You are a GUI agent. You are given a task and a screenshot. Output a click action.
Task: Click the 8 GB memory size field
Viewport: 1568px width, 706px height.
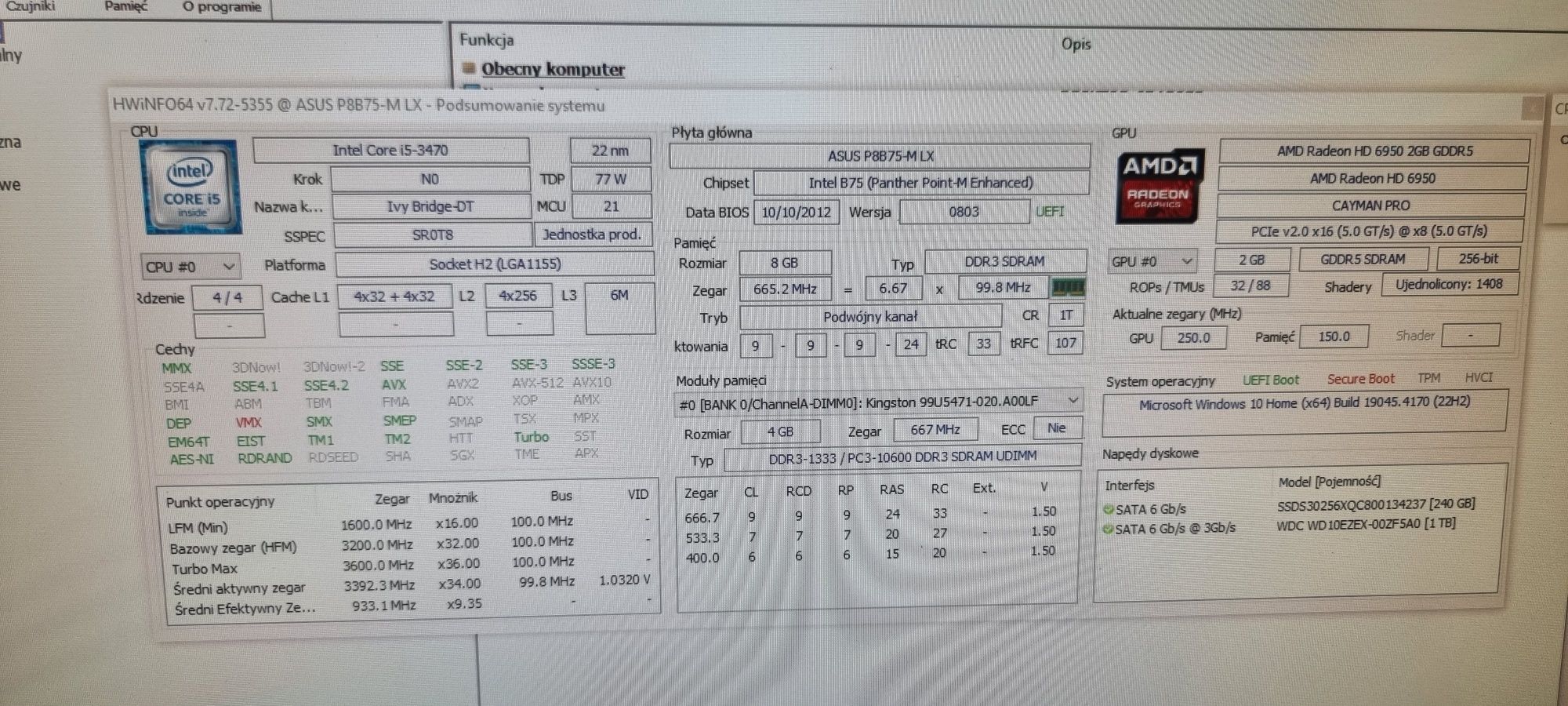tap(785, 263)
